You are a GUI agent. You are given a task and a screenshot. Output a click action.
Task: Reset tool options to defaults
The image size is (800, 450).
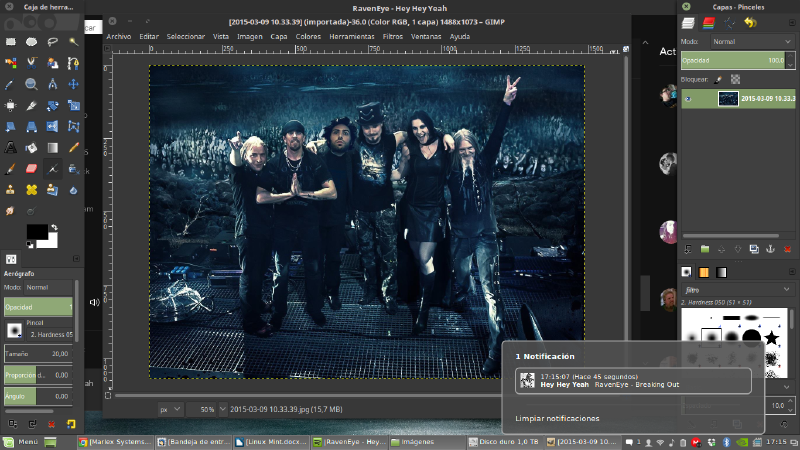pyautogui.click(x=71, y=424)
